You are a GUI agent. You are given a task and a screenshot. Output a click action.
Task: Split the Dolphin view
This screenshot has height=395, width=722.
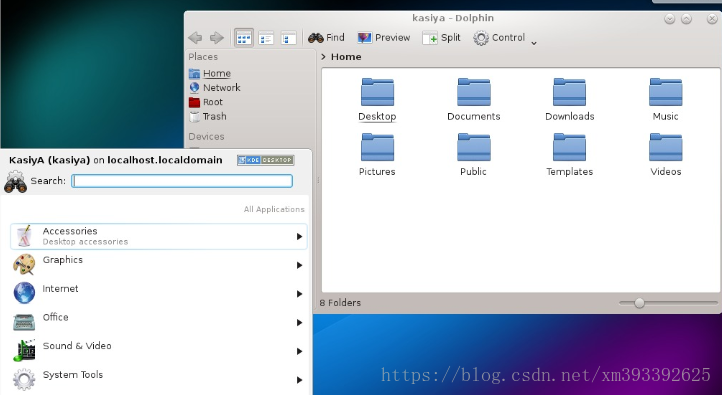click(441, 38)
